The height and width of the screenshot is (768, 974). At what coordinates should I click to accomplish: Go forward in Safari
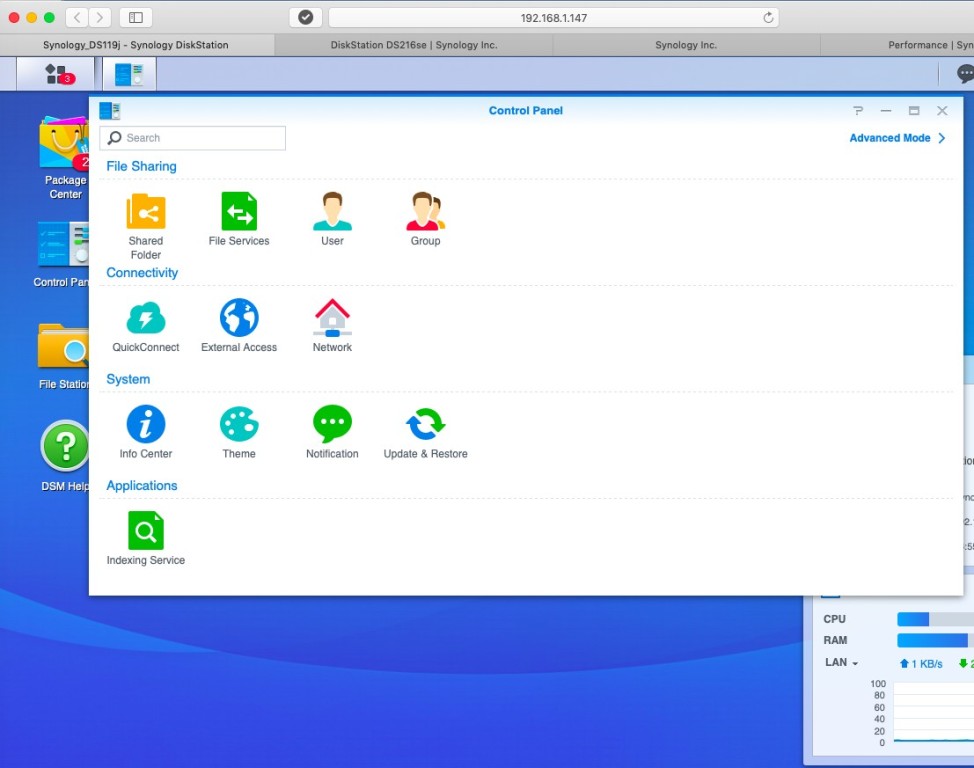tap(99, 17)
